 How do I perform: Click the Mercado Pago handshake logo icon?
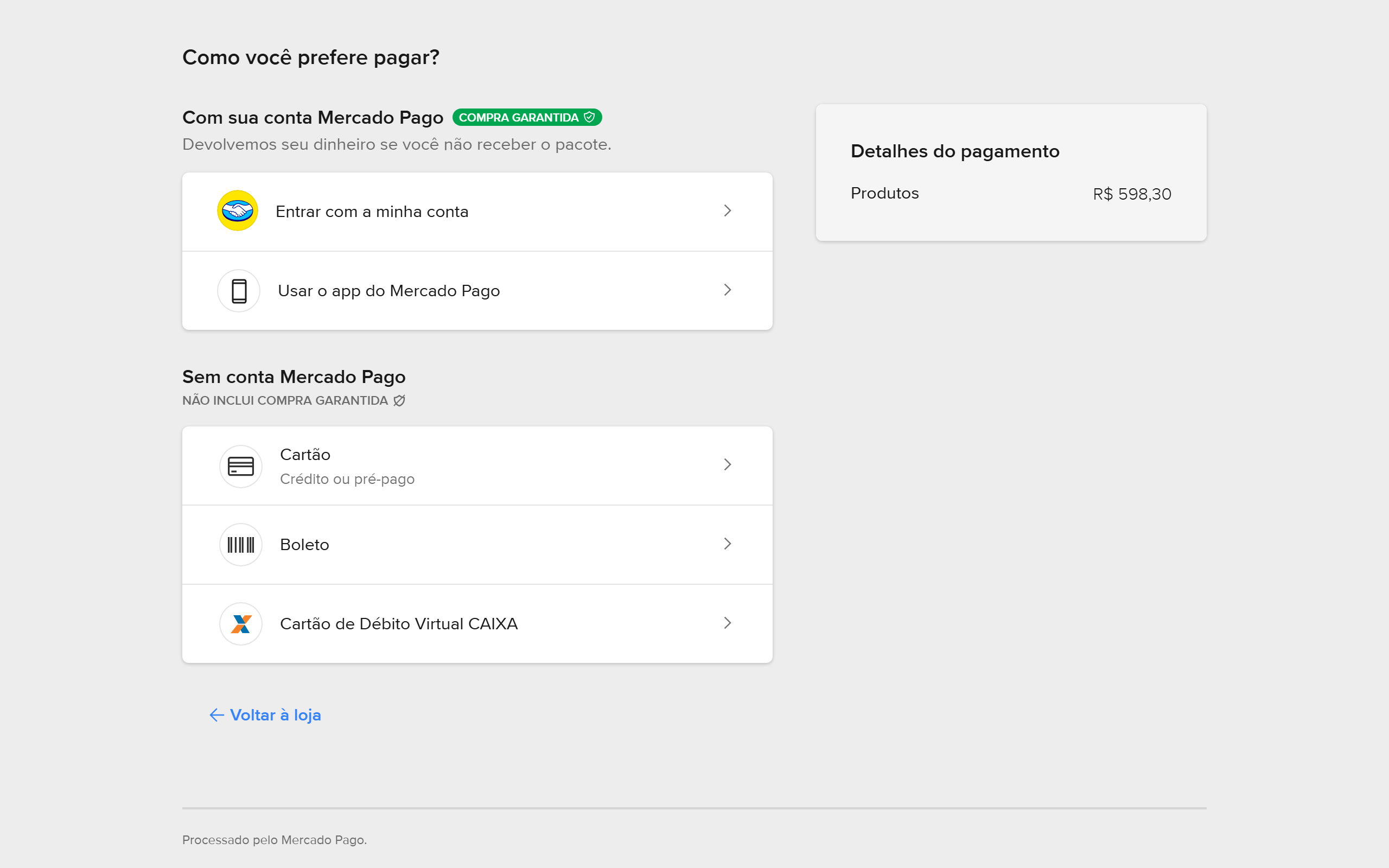click(238, 210)
